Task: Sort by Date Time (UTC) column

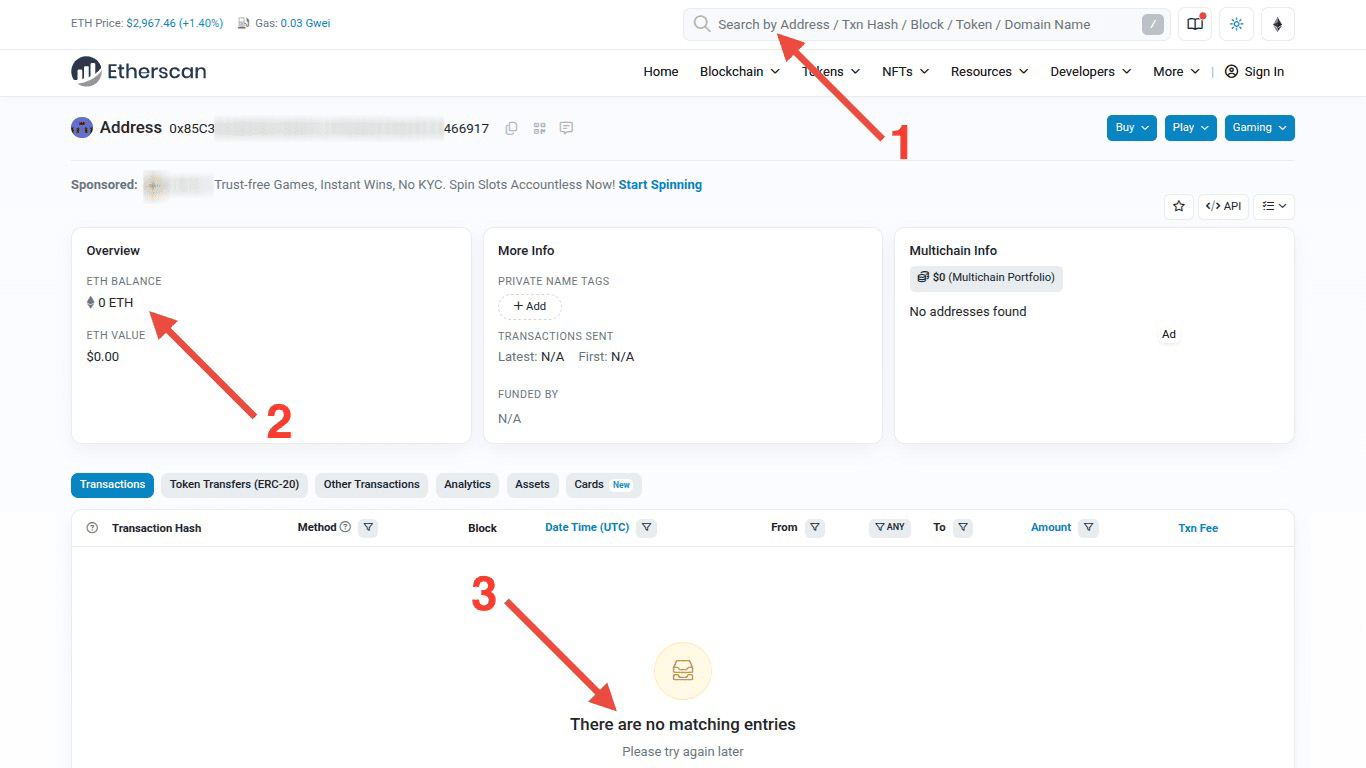Action: (x=587, y=527)
